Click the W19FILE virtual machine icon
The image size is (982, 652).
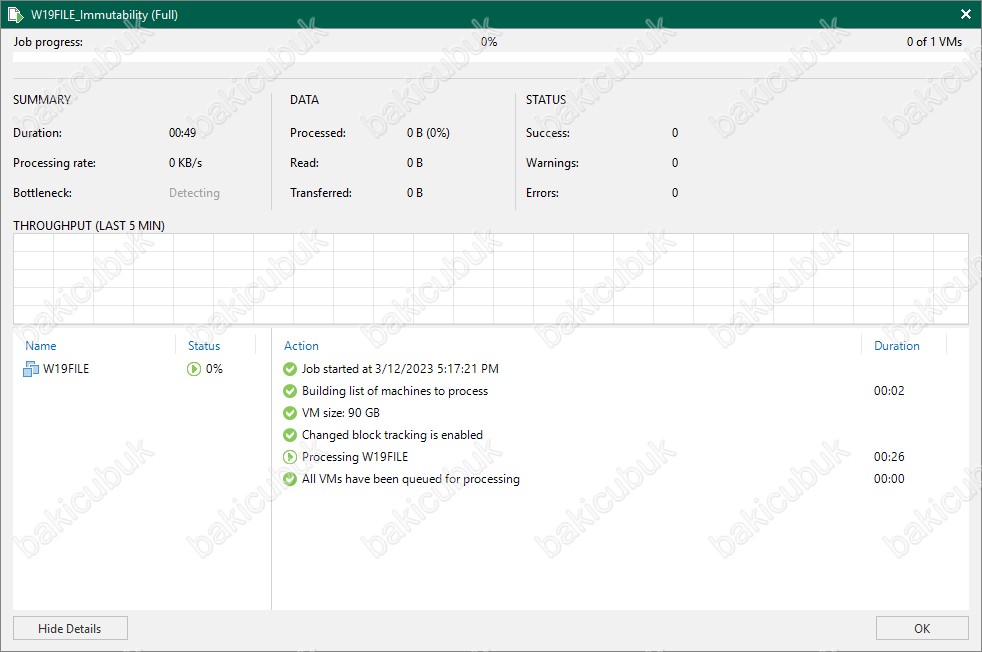pyautogui.click(x=30, y=369)
